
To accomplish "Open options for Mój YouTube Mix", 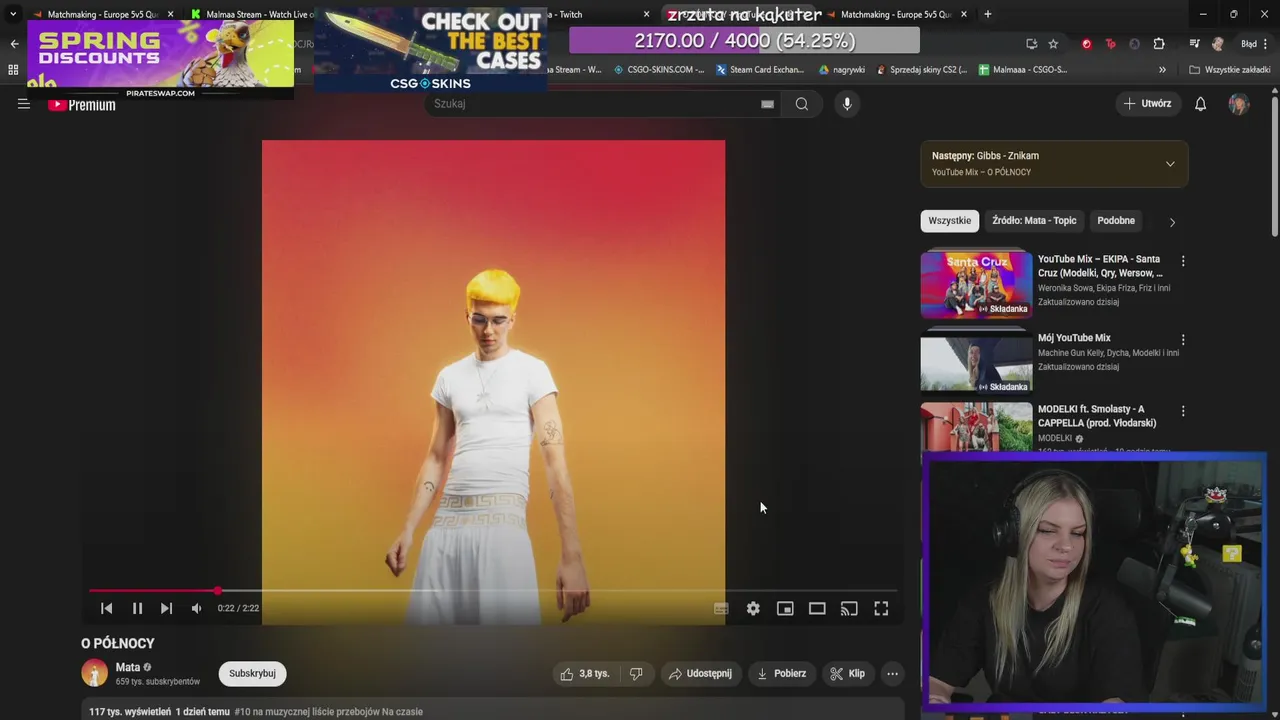I will tap(1183, 340).
